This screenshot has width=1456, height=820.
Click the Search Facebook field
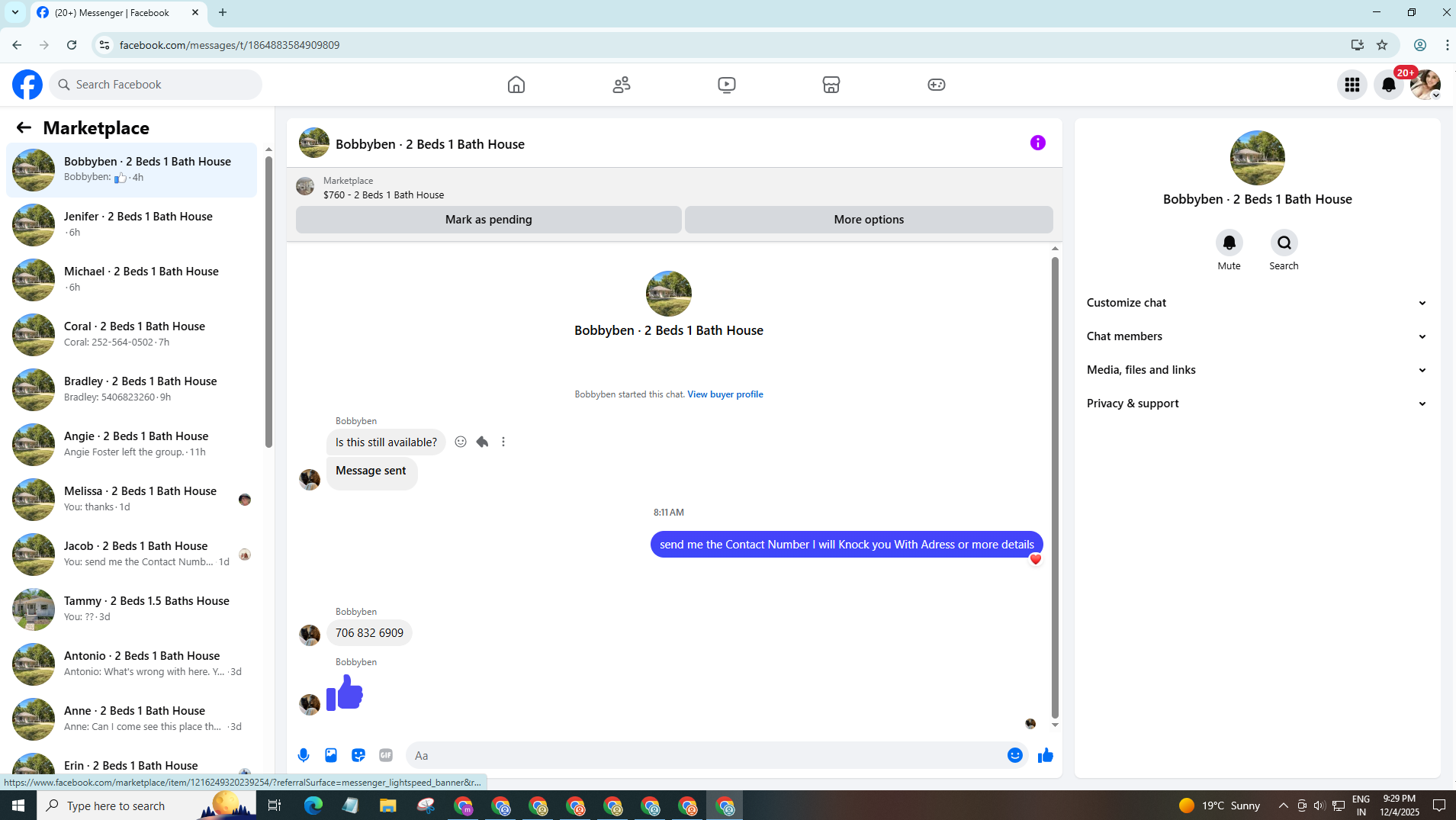[x=156, y=85]
